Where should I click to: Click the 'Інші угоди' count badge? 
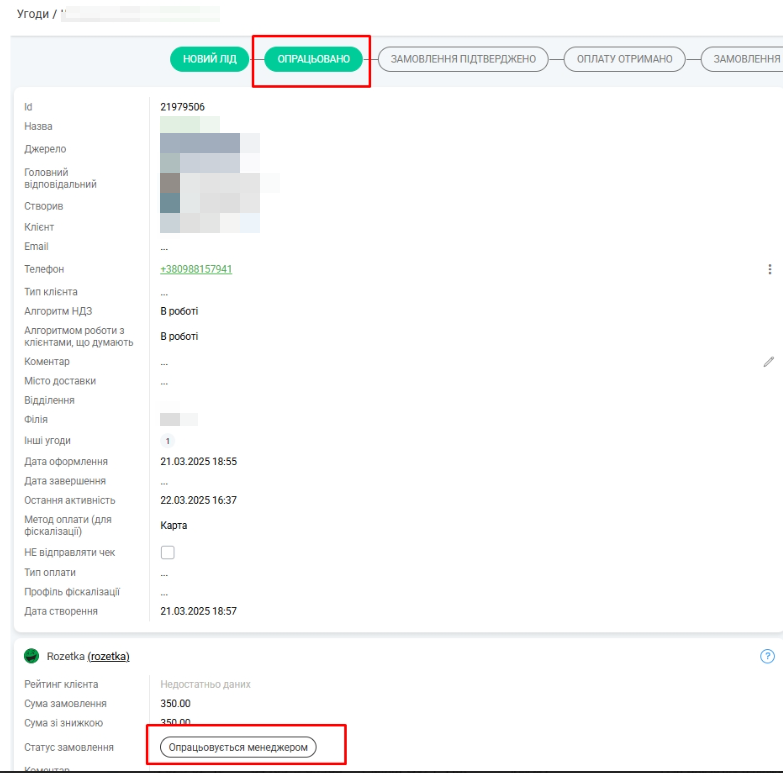pyautogui.click(x=167, y=441)
